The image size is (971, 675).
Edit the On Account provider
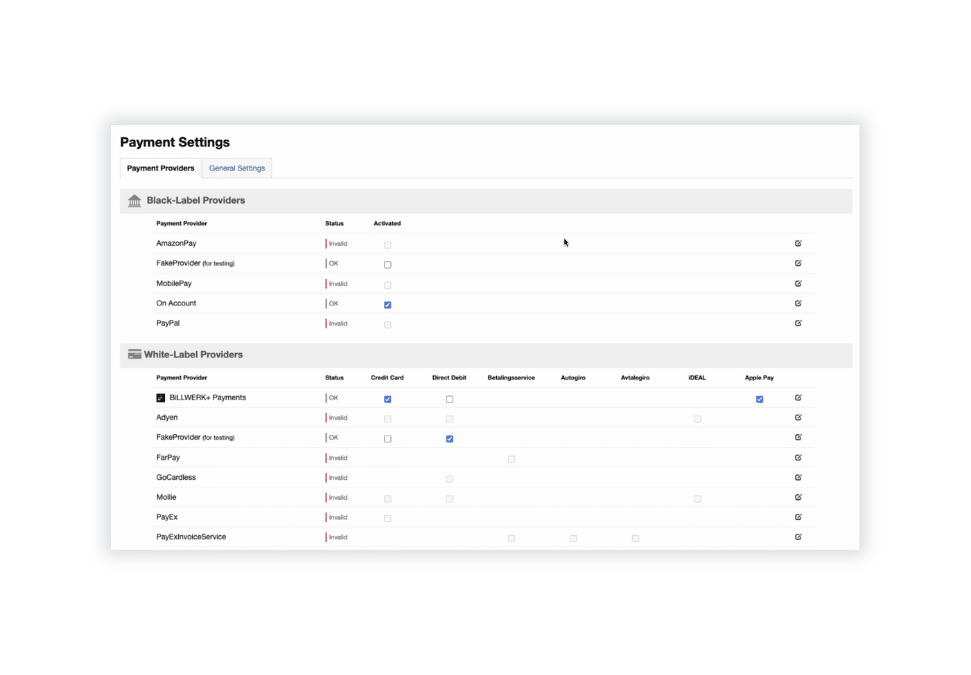point(798,303)
